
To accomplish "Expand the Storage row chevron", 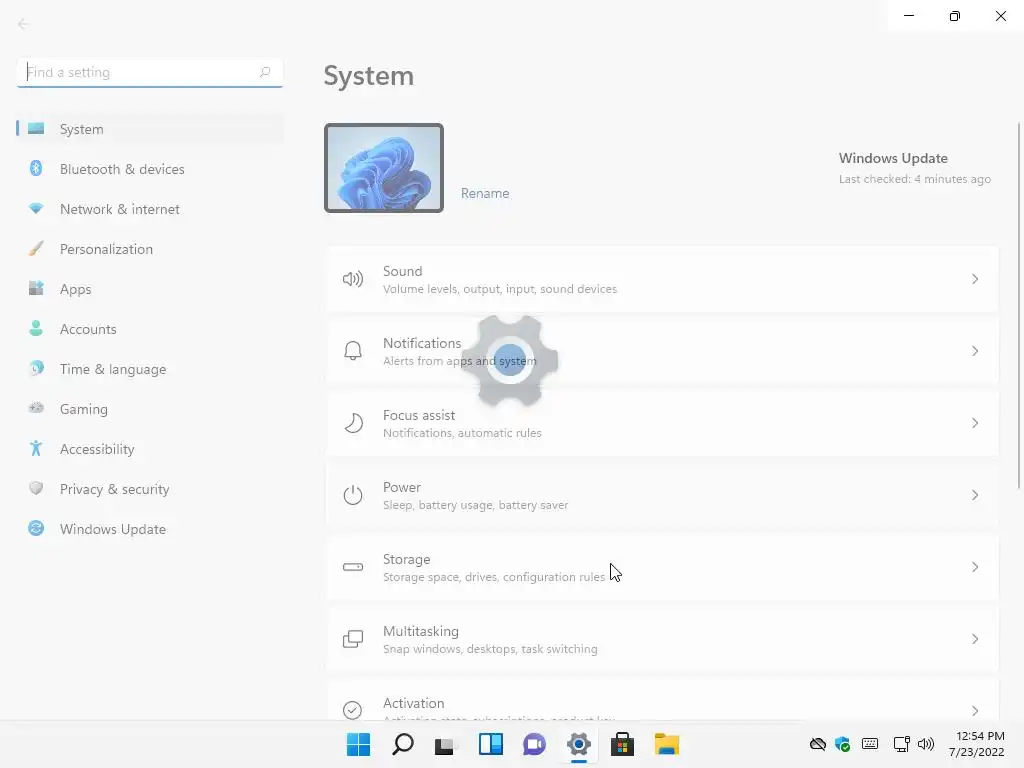I will pyautogui.click(x=975, y=567).
